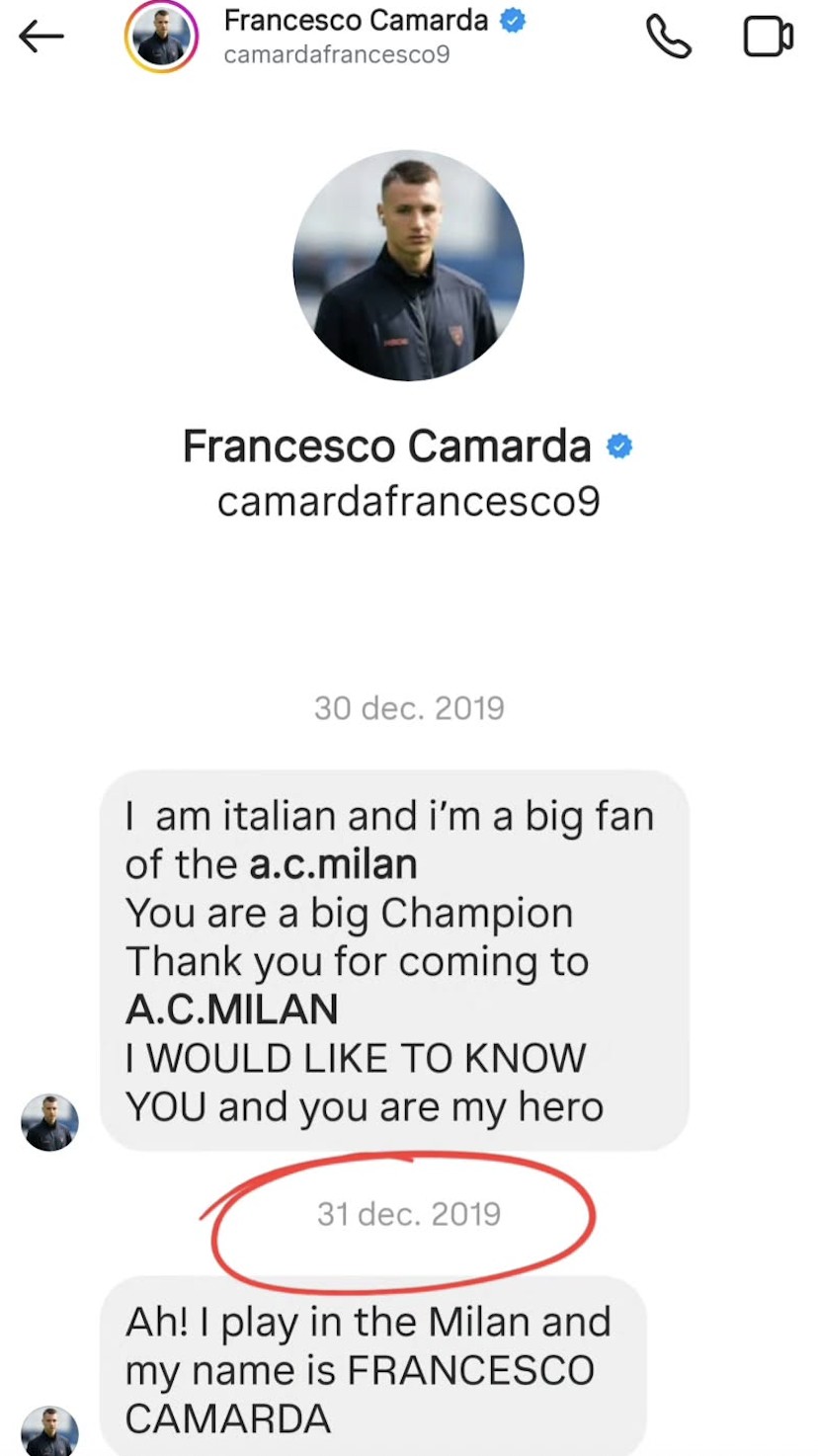Select the message 'Ah! I play in the Milan'
This screenshot has height=1456, width=818.
click(373, 1367)
